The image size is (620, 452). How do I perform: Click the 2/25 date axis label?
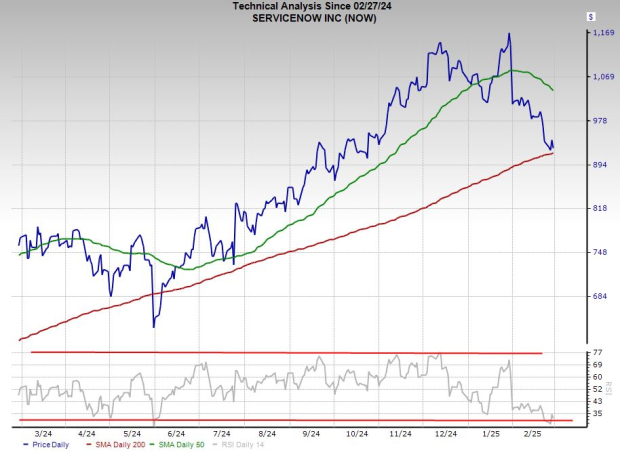[532, 434]
